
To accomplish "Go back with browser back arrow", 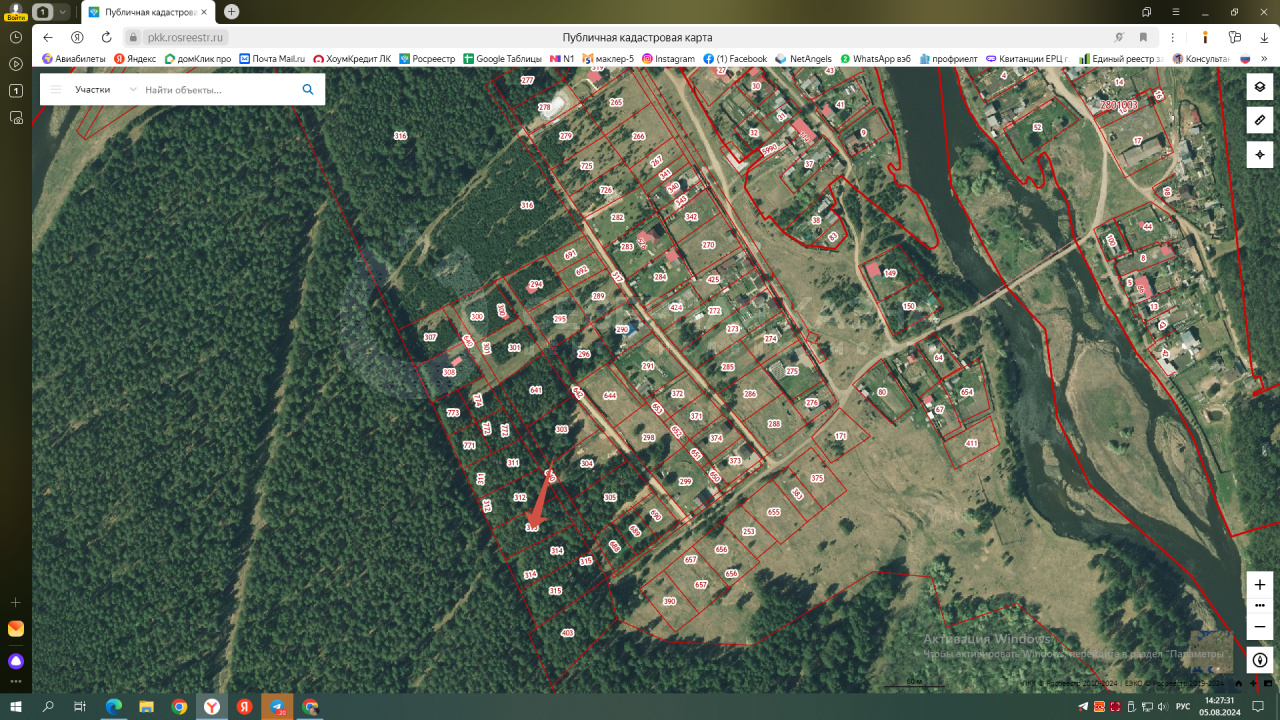I will [48, 37].
